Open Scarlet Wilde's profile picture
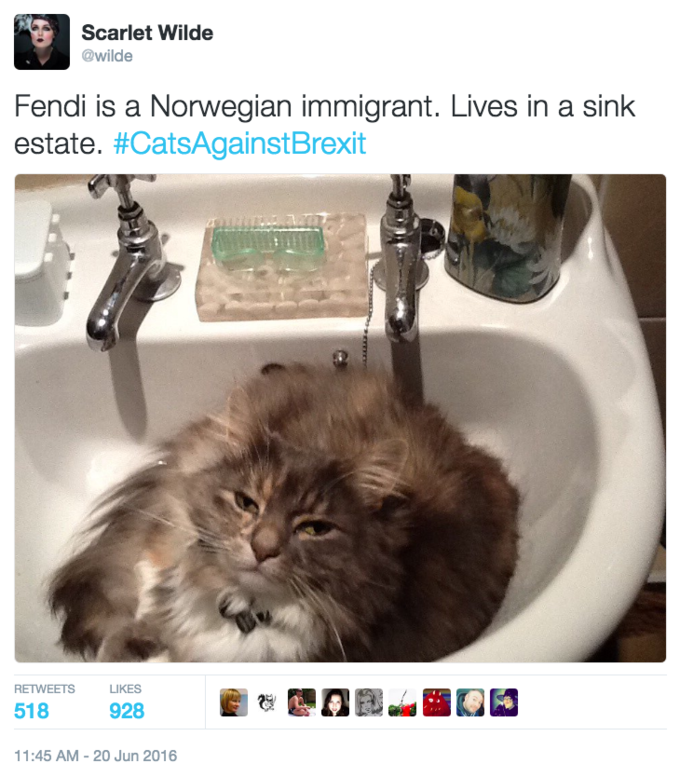 (x=42, y=42)
